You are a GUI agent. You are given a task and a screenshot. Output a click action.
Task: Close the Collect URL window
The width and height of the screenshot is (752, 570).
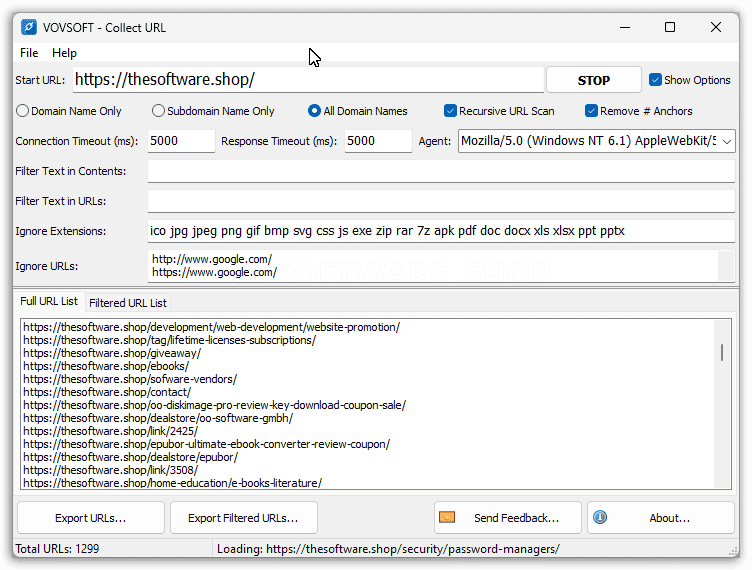coord(716,27)
